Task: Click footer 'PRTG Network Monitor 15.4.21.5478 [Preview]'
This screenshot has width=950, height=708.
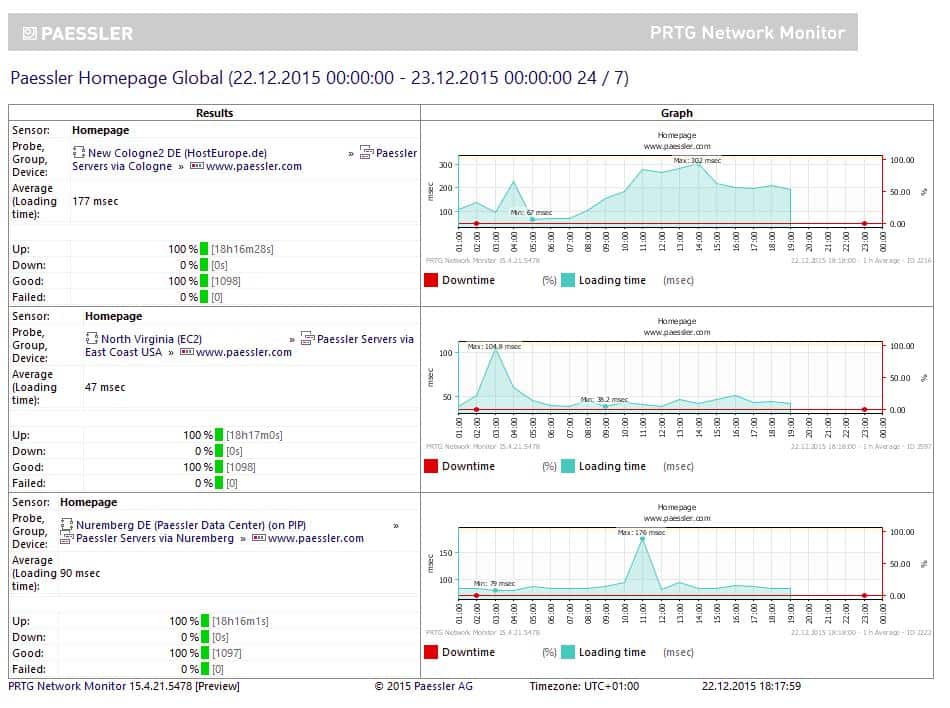Action: [x=124, y=686]
